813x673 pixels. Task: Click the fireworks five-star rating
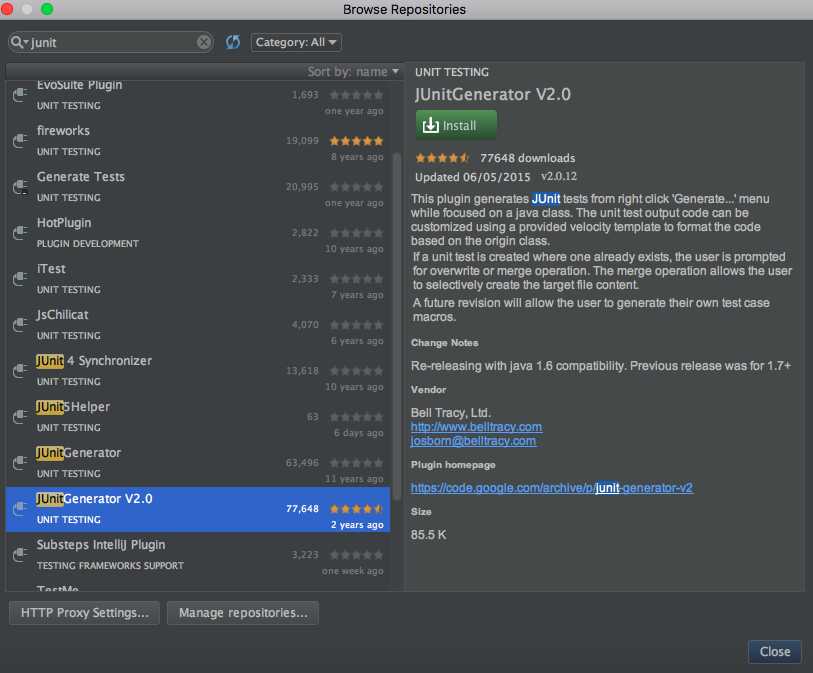tap(356, 141)
